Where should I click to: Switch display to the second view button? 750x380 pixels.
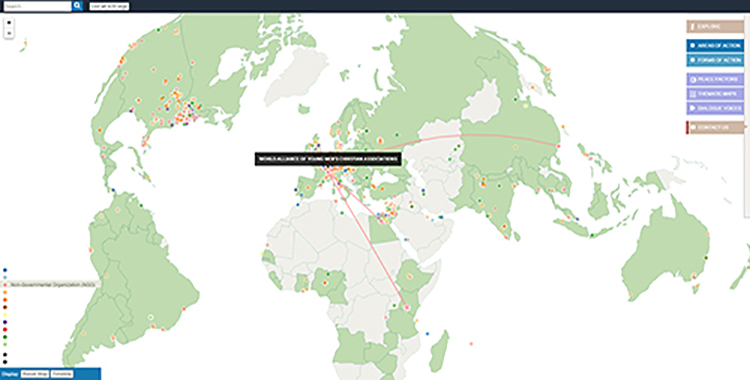pyautogui.click(x=62, y=374)
